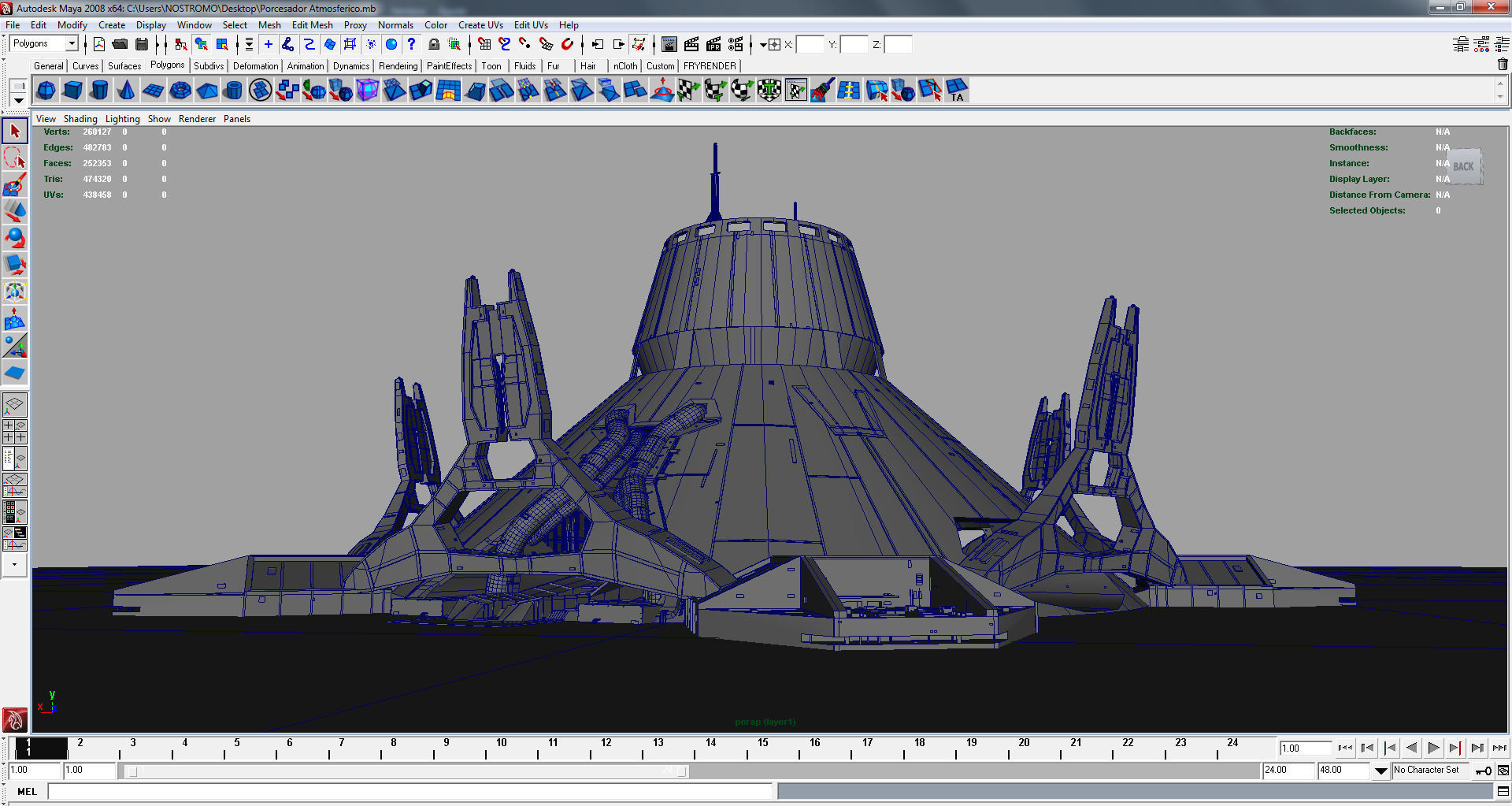
Task: Click the 3D Paint brush shelf icon
Action: pos(823,90)
